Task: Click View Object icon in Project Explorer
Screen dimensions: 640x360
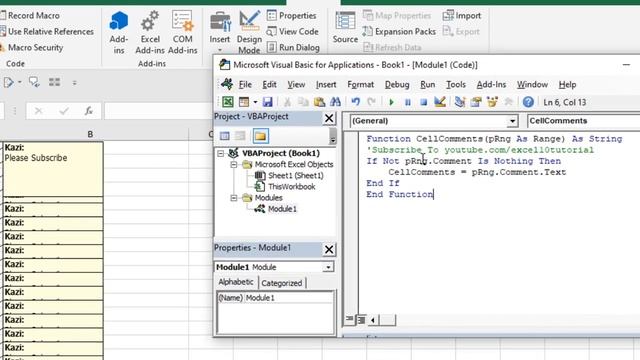Action: (240, 136)
